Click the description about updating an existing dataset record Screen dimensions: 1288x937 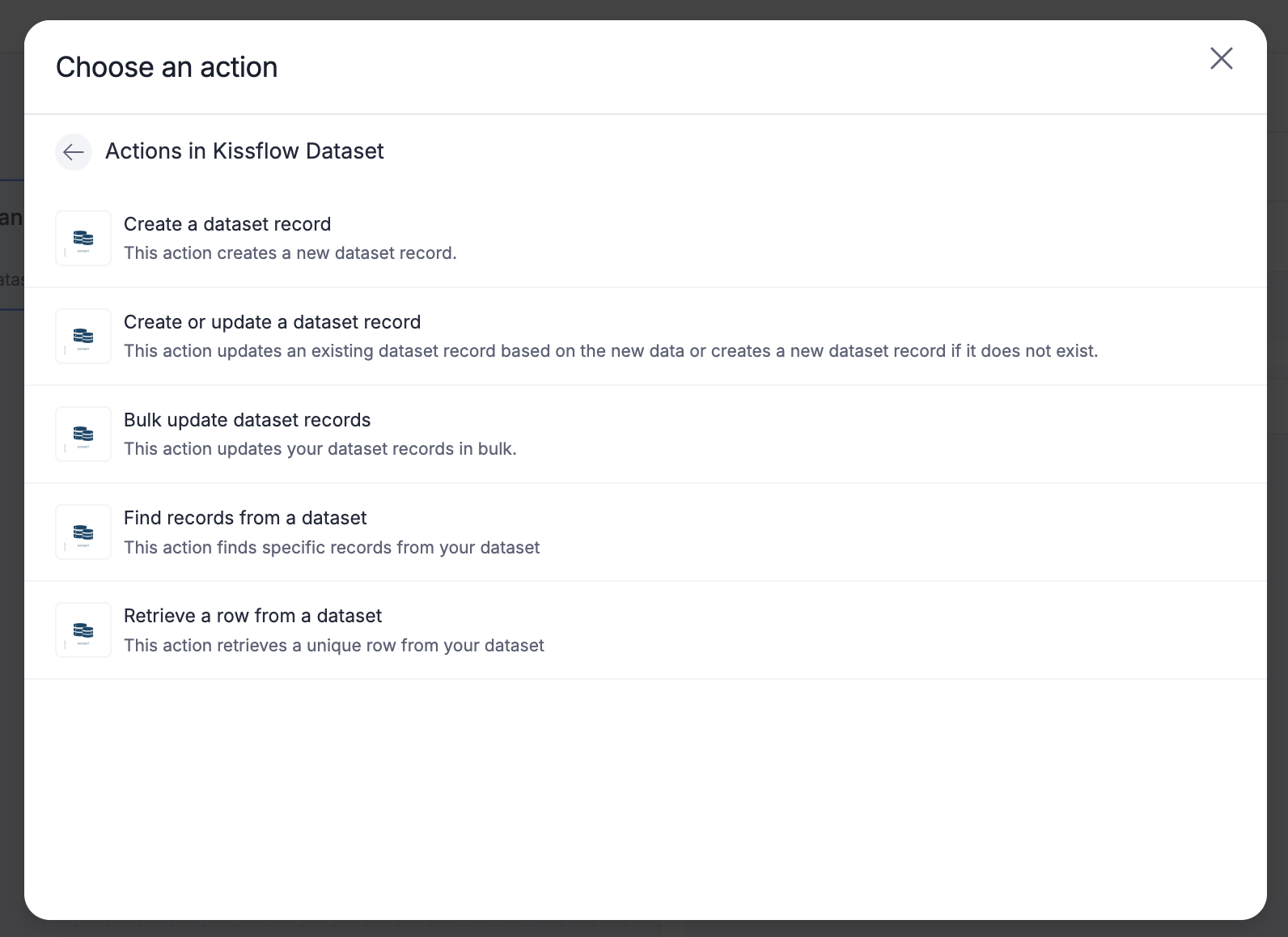pos(610,351)
